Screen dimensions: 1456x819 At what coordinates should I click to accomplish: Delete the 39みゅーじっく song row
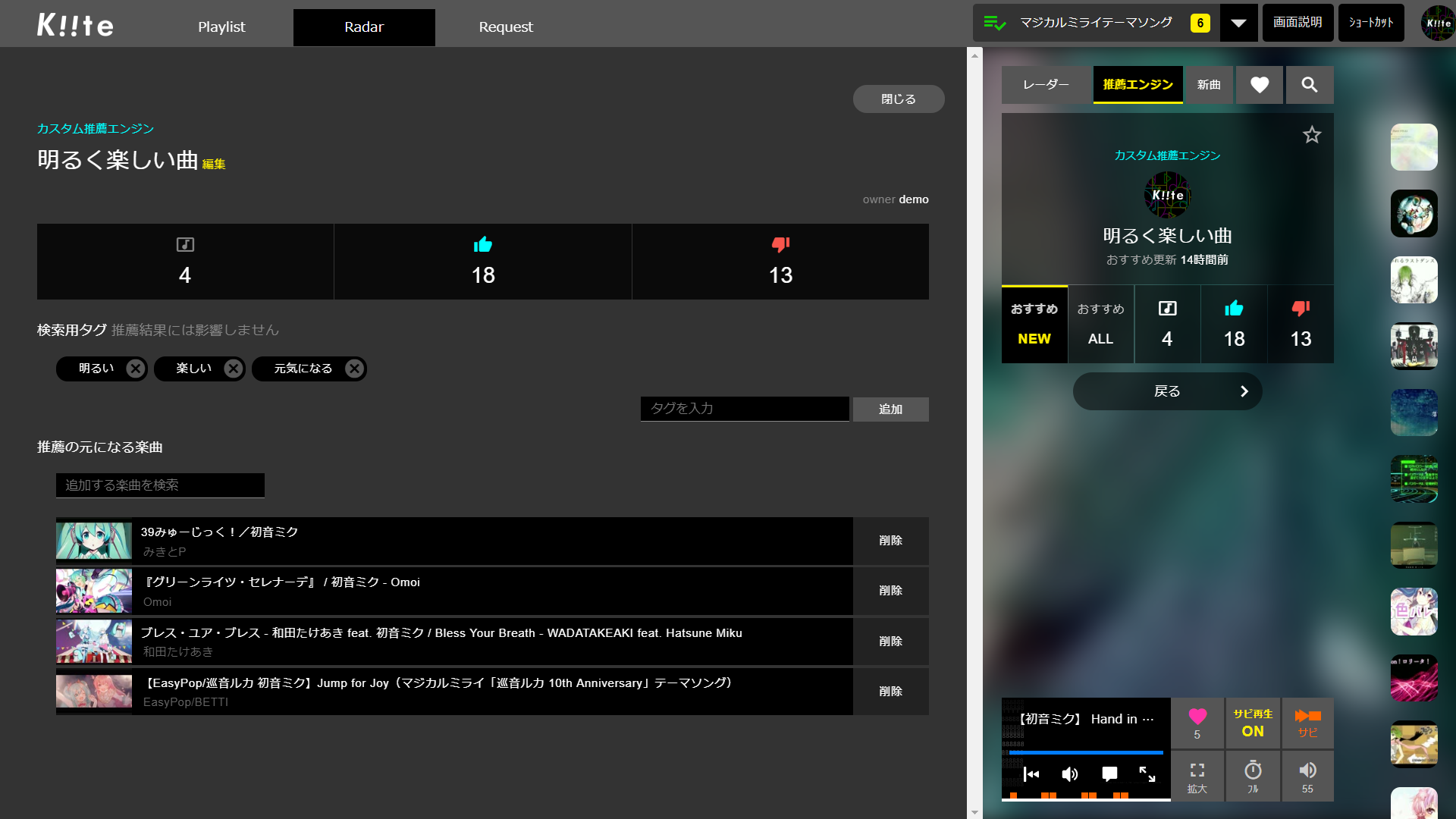point(891,541)
